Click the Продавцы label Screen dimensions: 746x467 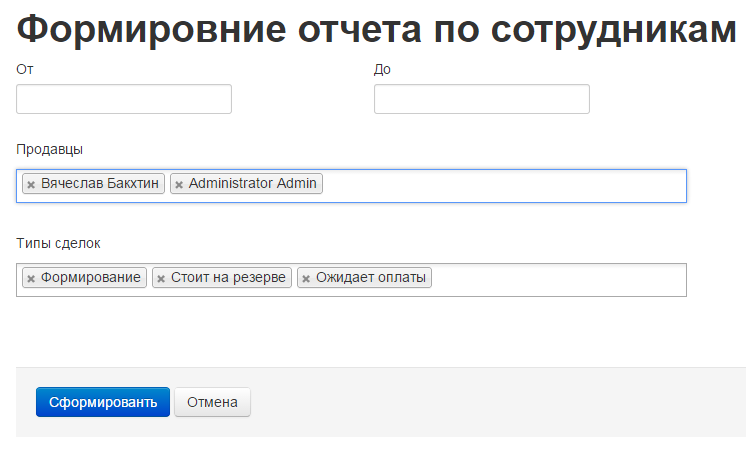click(x=50, y=150)
